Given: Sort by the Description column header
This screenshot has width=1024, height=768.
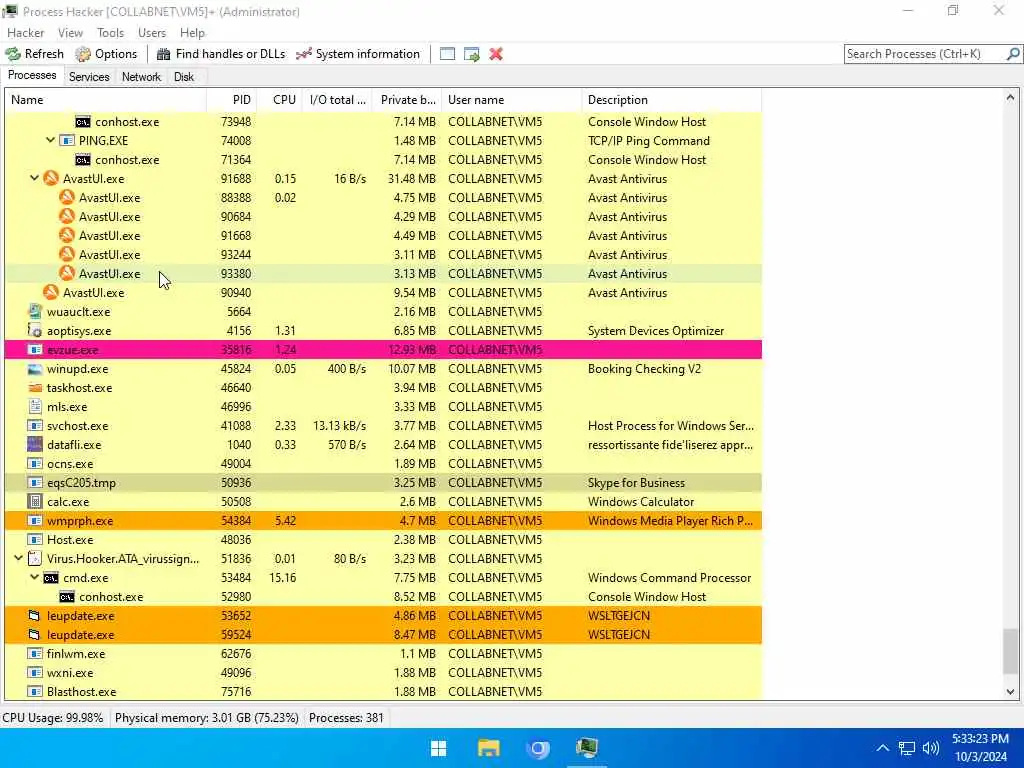Looking at the screenshot, I should 671,100.
